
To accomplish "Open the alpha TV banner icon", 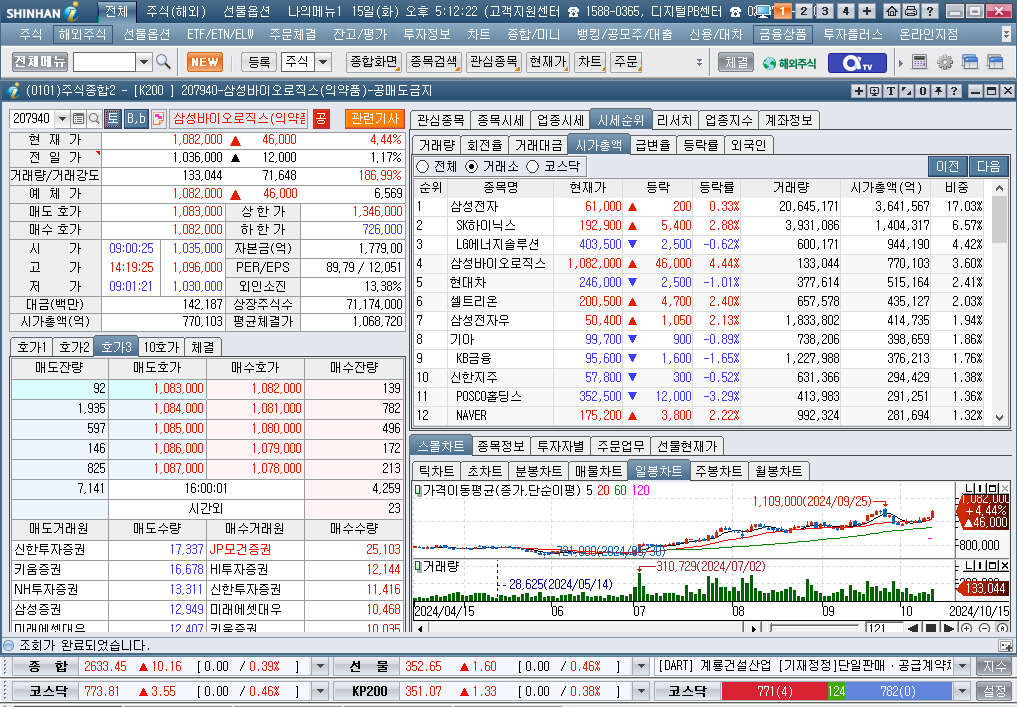I will 857,63.
